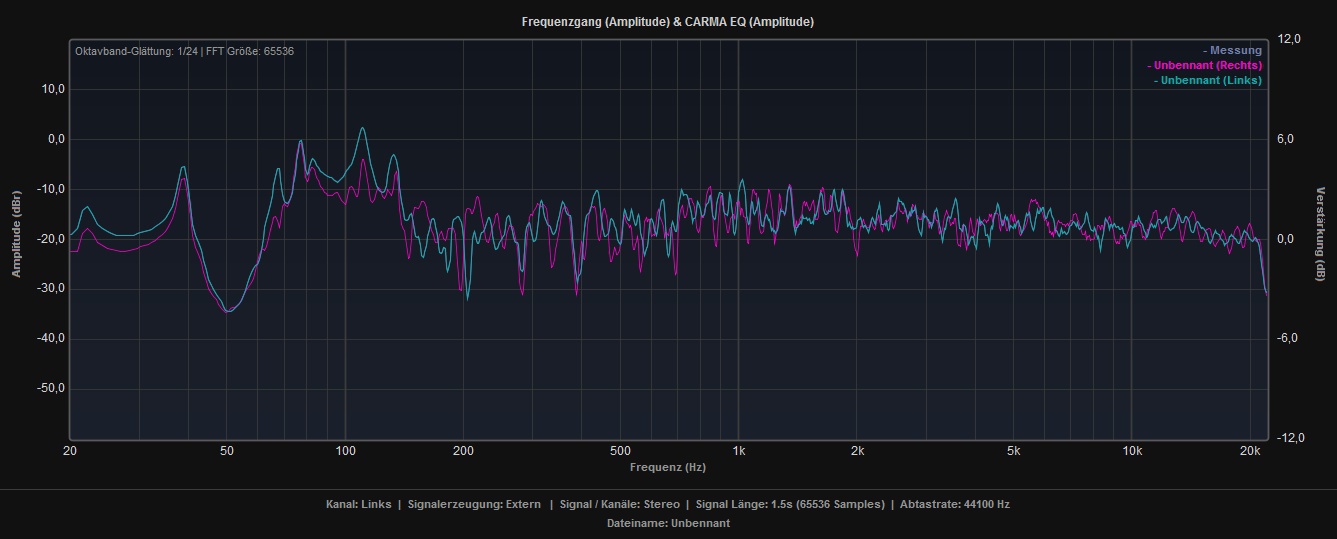Click the Signal / Kanäle: Stereo text
1337x539 pixels.
pyautogui.click(x=618, y=504)
